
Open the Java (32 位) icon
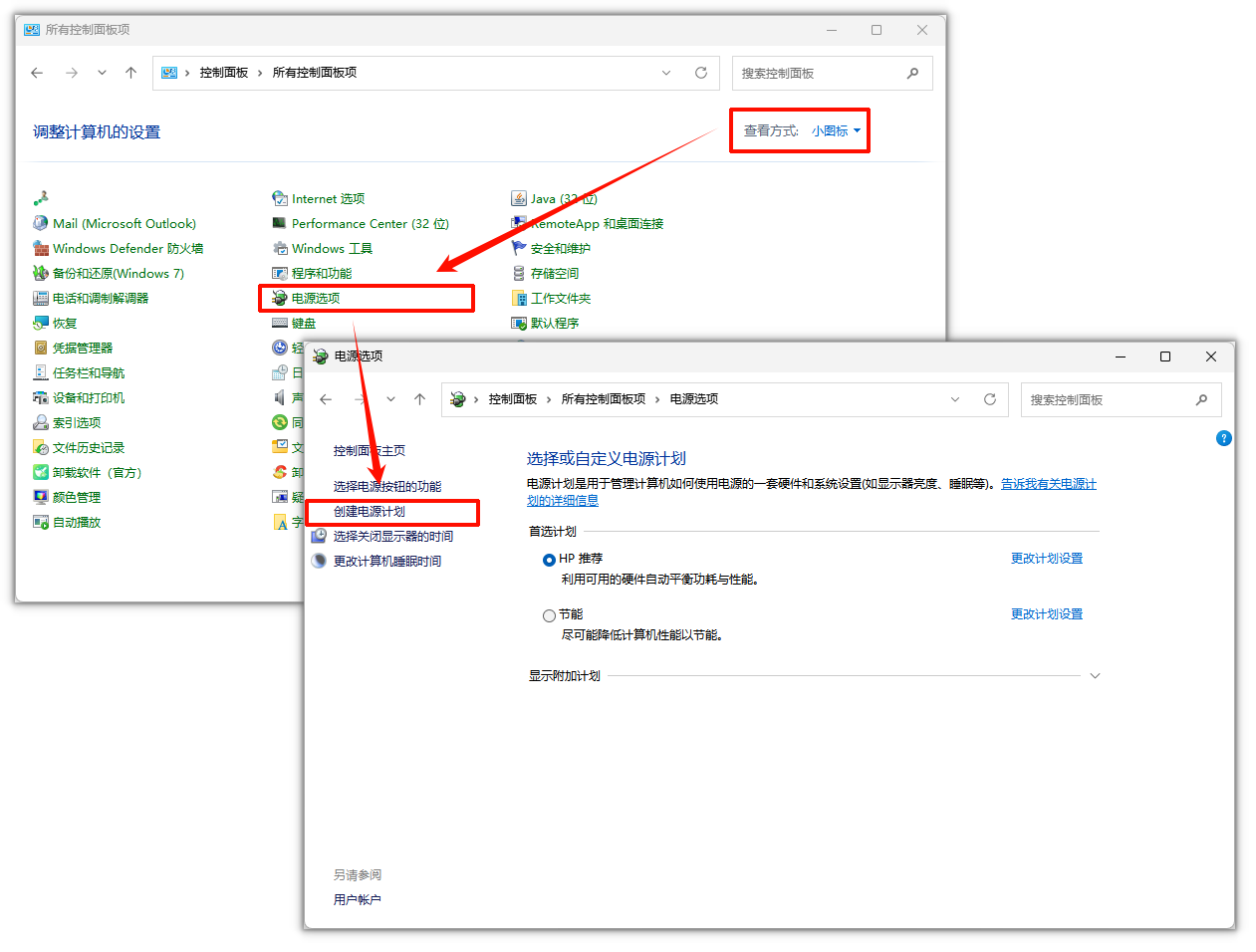[519, 199]
